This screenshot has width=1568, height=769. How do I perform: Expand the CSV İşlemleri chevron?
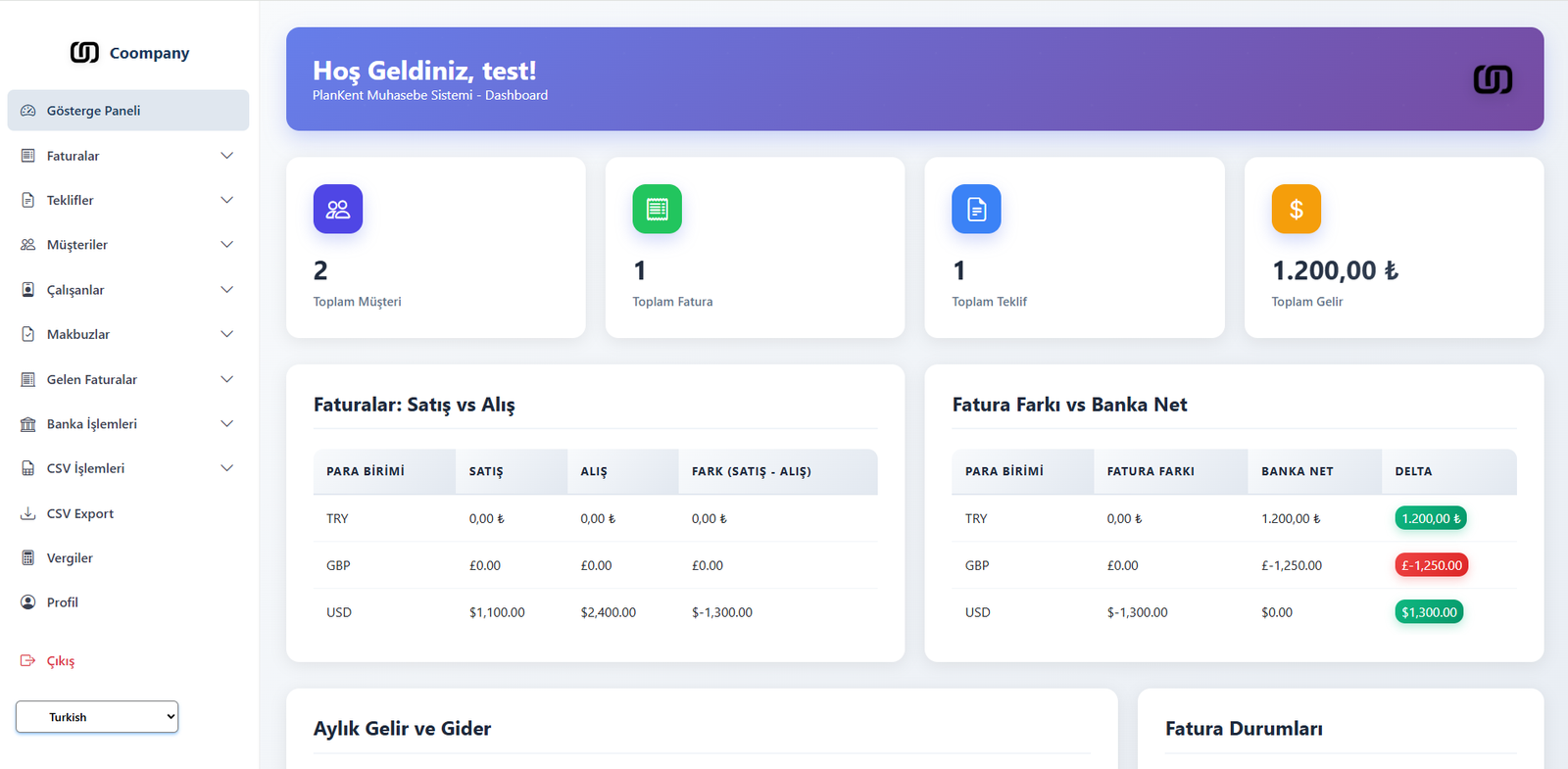(x=227, y=468)
